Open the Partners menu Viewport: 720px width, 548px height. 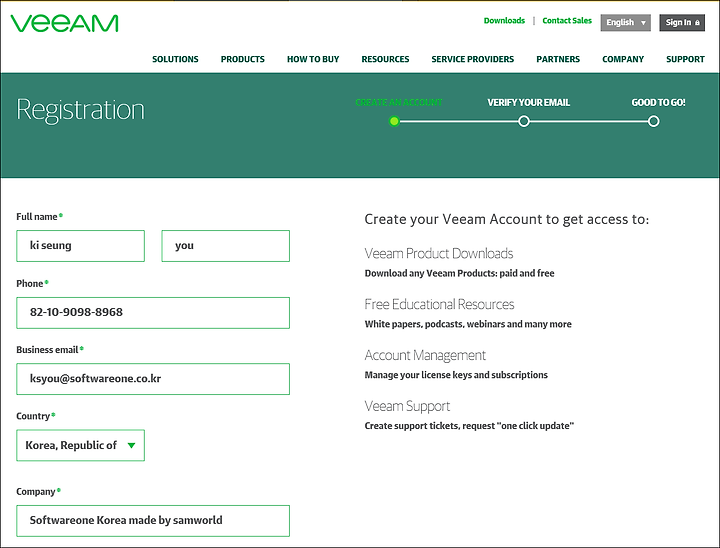click(558, 59)
